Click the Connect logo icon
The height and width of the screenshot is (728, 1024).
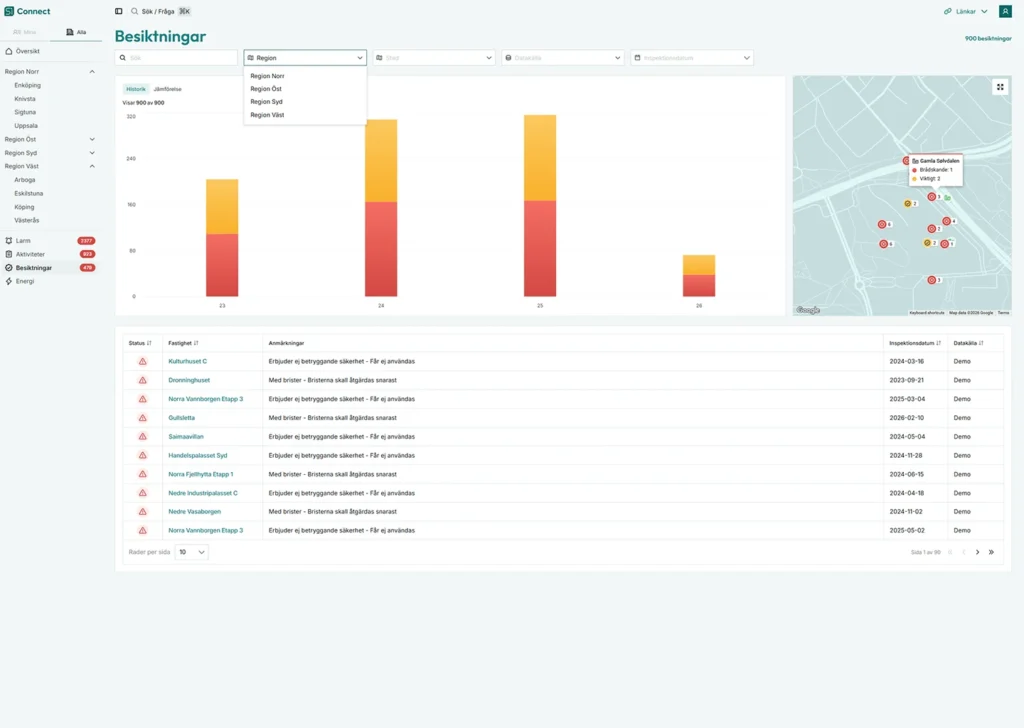[x=9, y=11]
